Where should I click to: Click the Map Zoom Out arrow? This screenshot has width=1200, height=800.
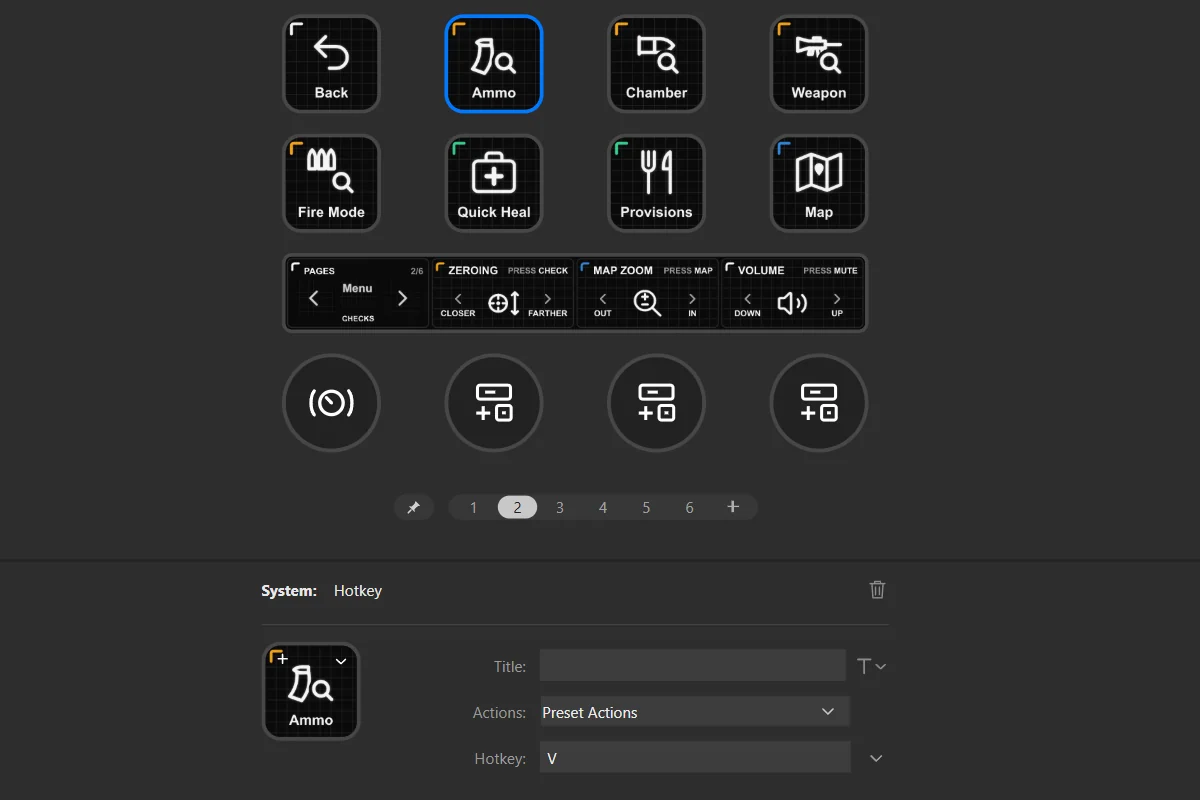click(x=603, y=299)
